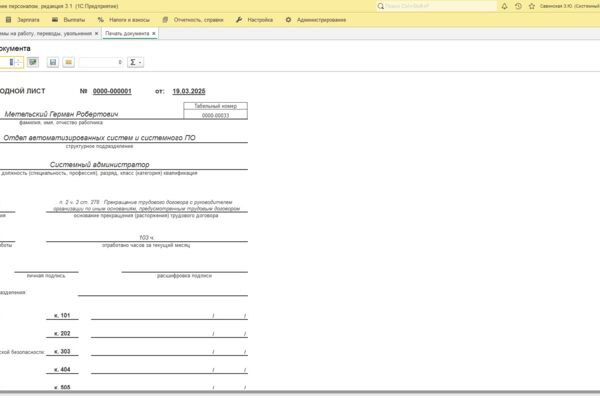Click the структурное подразделение caption
The width and height of the screenshot is (600, 400).
[x=99, y=146]
